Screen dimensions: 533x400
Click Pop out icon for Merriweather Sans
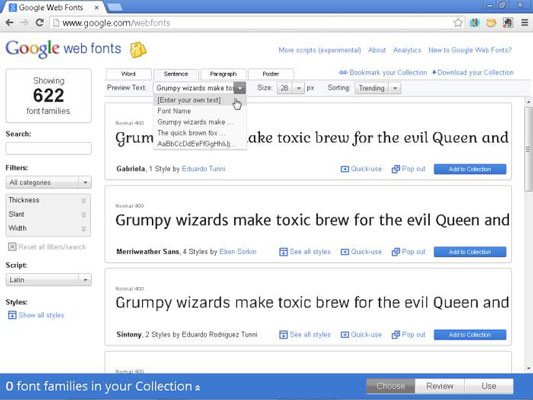pyautogui.click(x=396, y=252)
